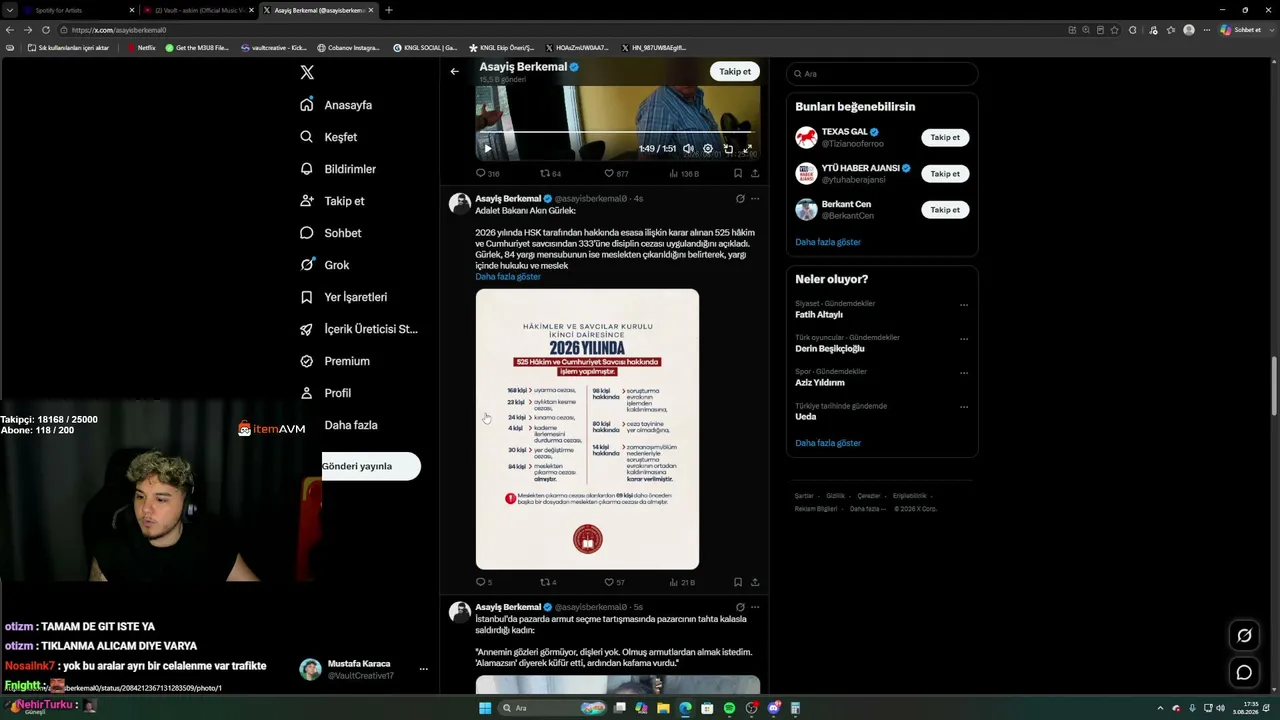Enter fullscreen on the video
1280x720 pixels.
click(747, 148)
